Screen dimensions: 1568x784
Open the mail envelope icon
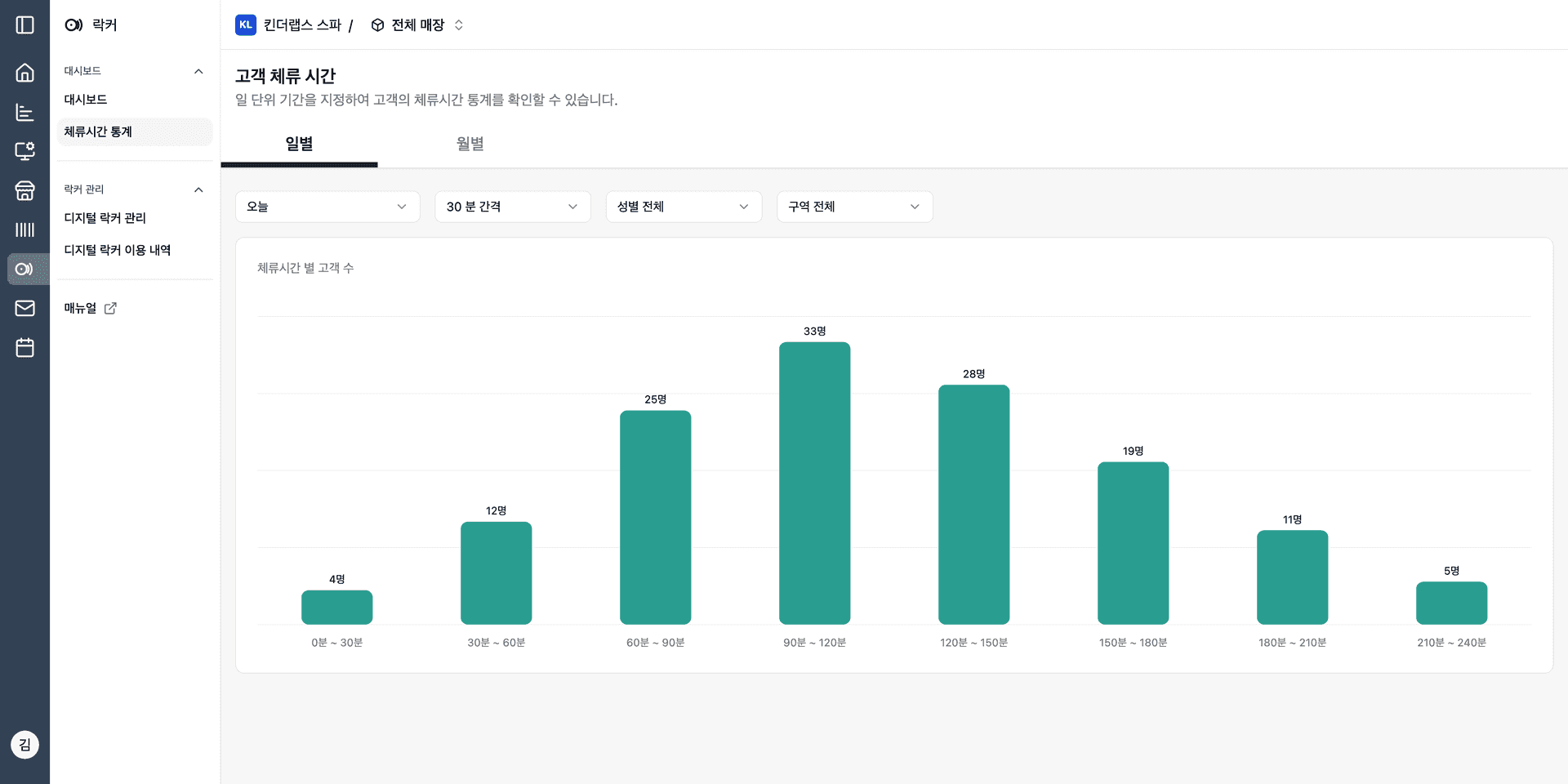[x=24, y=308]
